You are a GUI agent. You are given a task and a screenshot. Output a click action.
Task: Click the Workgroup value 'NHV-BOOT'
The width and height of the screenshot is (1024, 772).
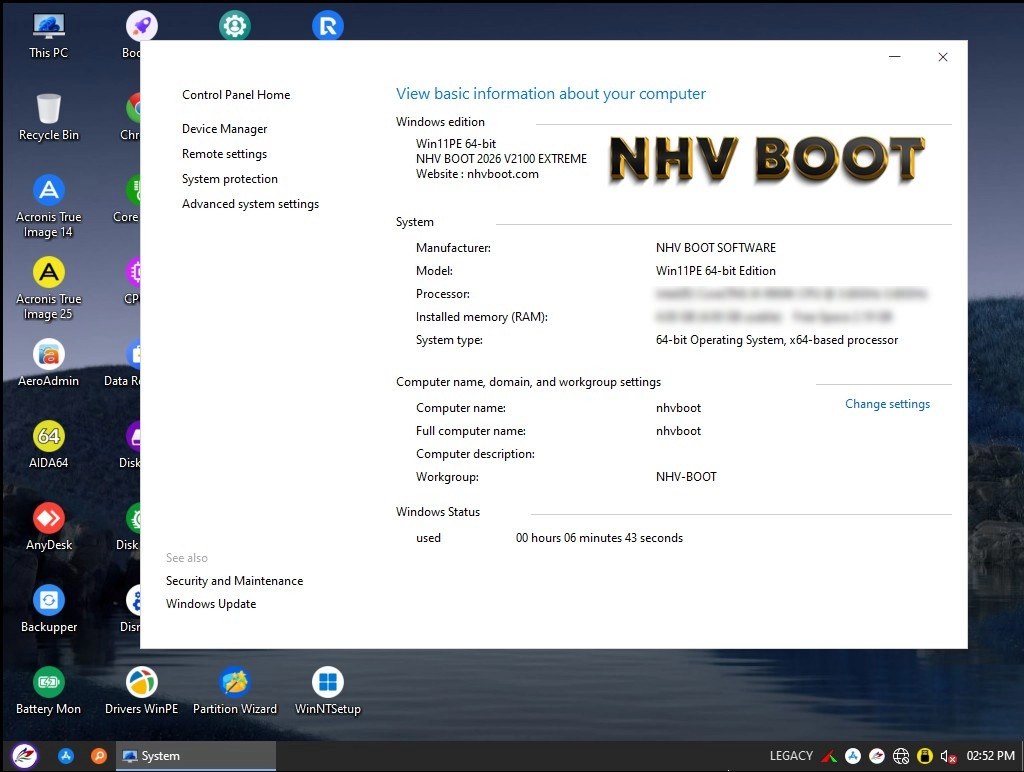[686, 477]
